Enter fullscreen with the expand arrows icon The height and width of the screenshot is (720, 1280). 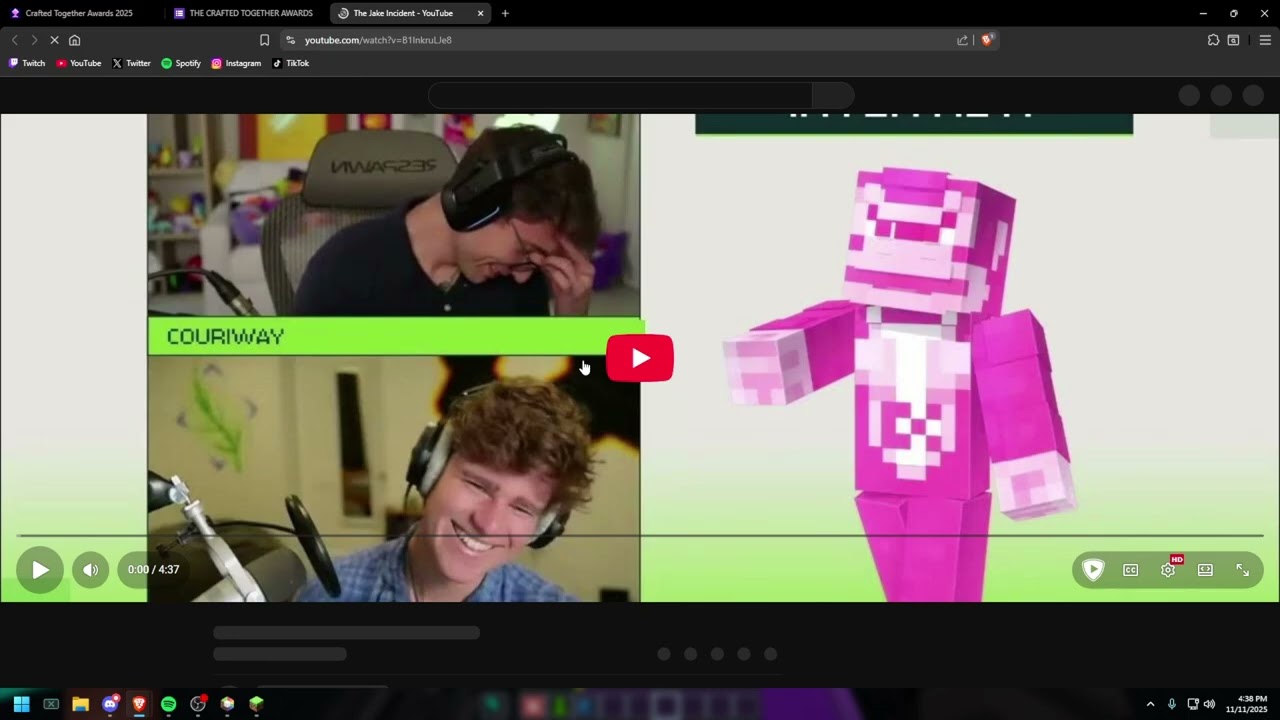pyautogui.click(x=1242, y=570)
